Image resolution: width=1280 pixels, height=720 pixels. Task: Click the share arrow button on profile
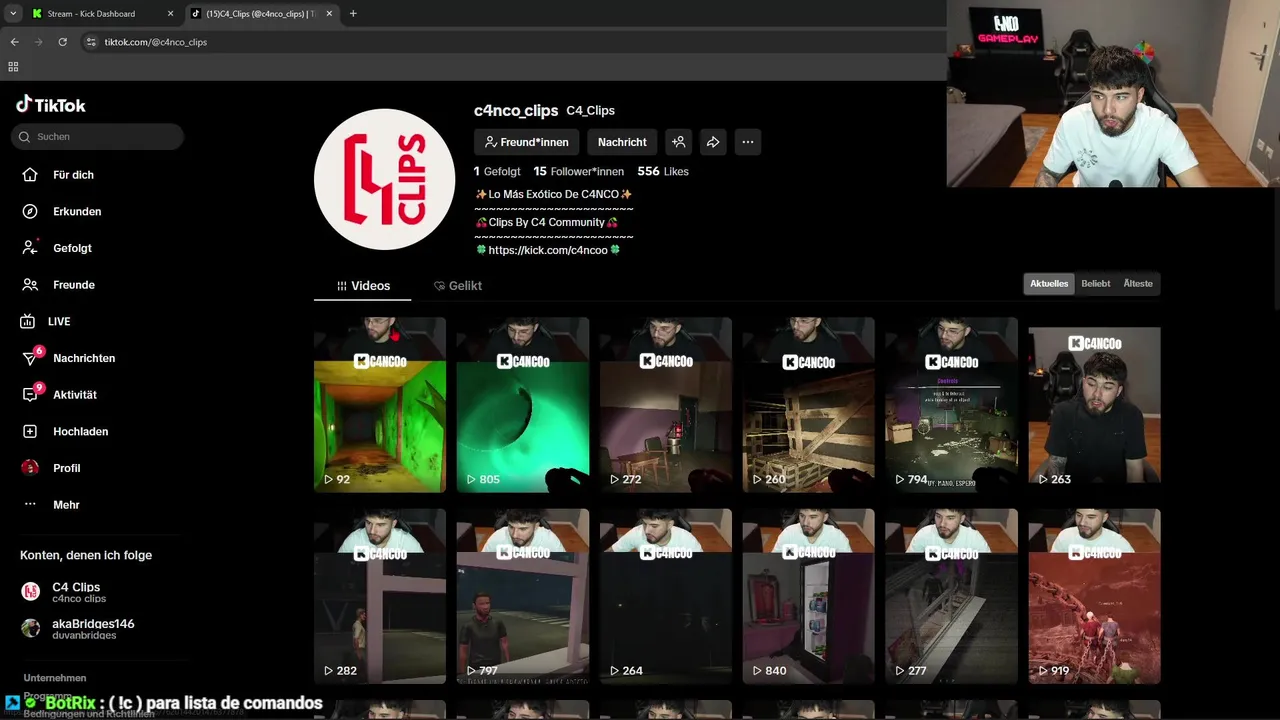tap(713, 142)
